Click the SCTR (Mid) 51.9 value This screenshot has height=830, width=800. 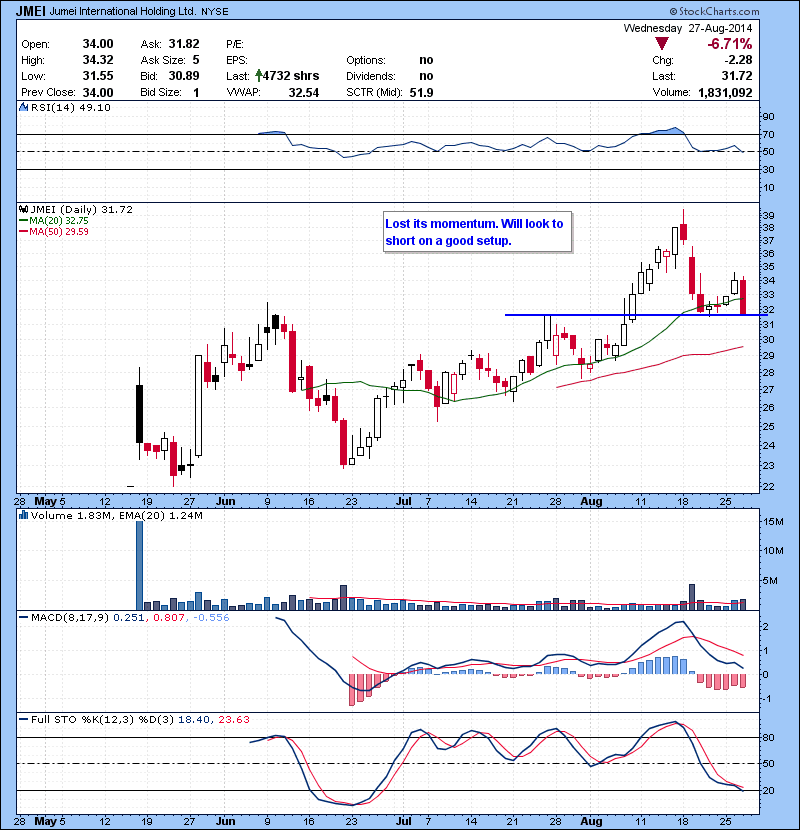click(421, 93)
